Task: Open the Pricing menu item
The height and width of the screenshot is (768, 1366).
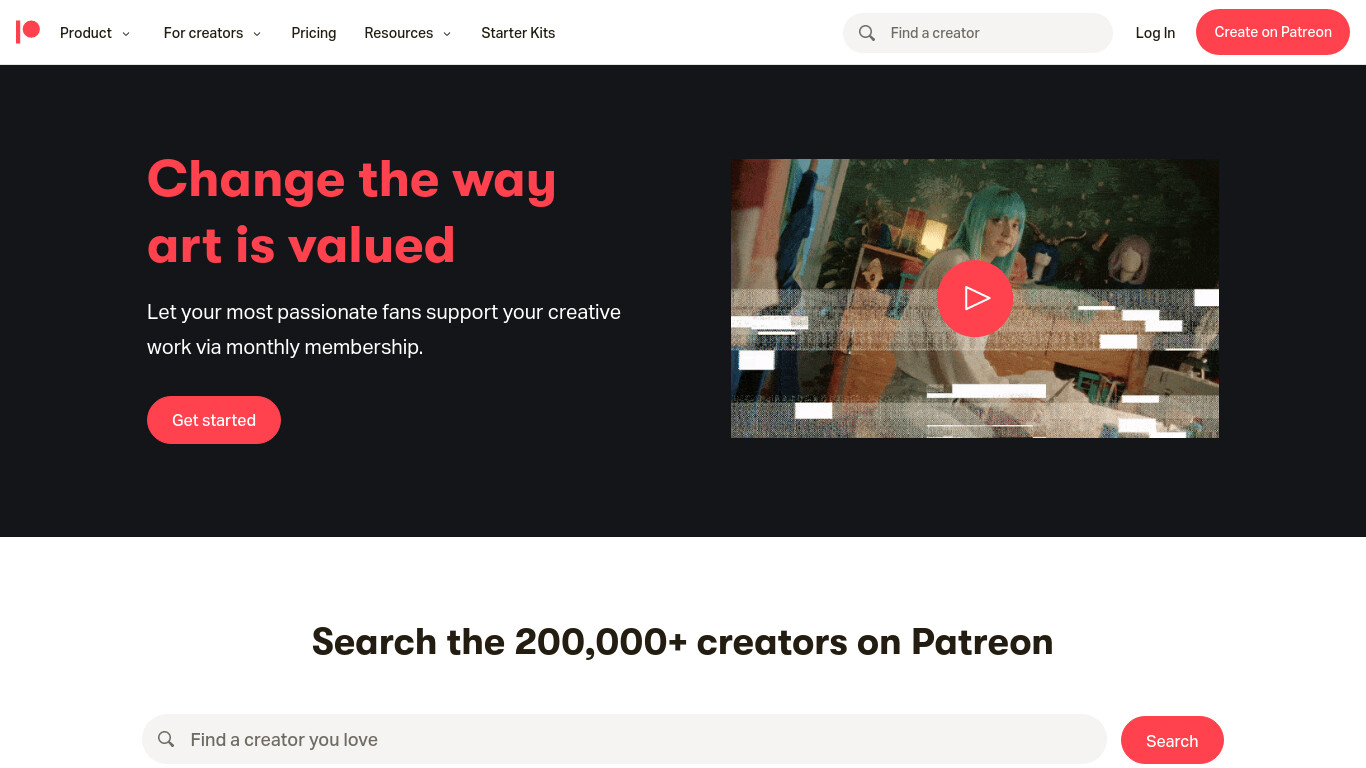Action: point(314,33)
